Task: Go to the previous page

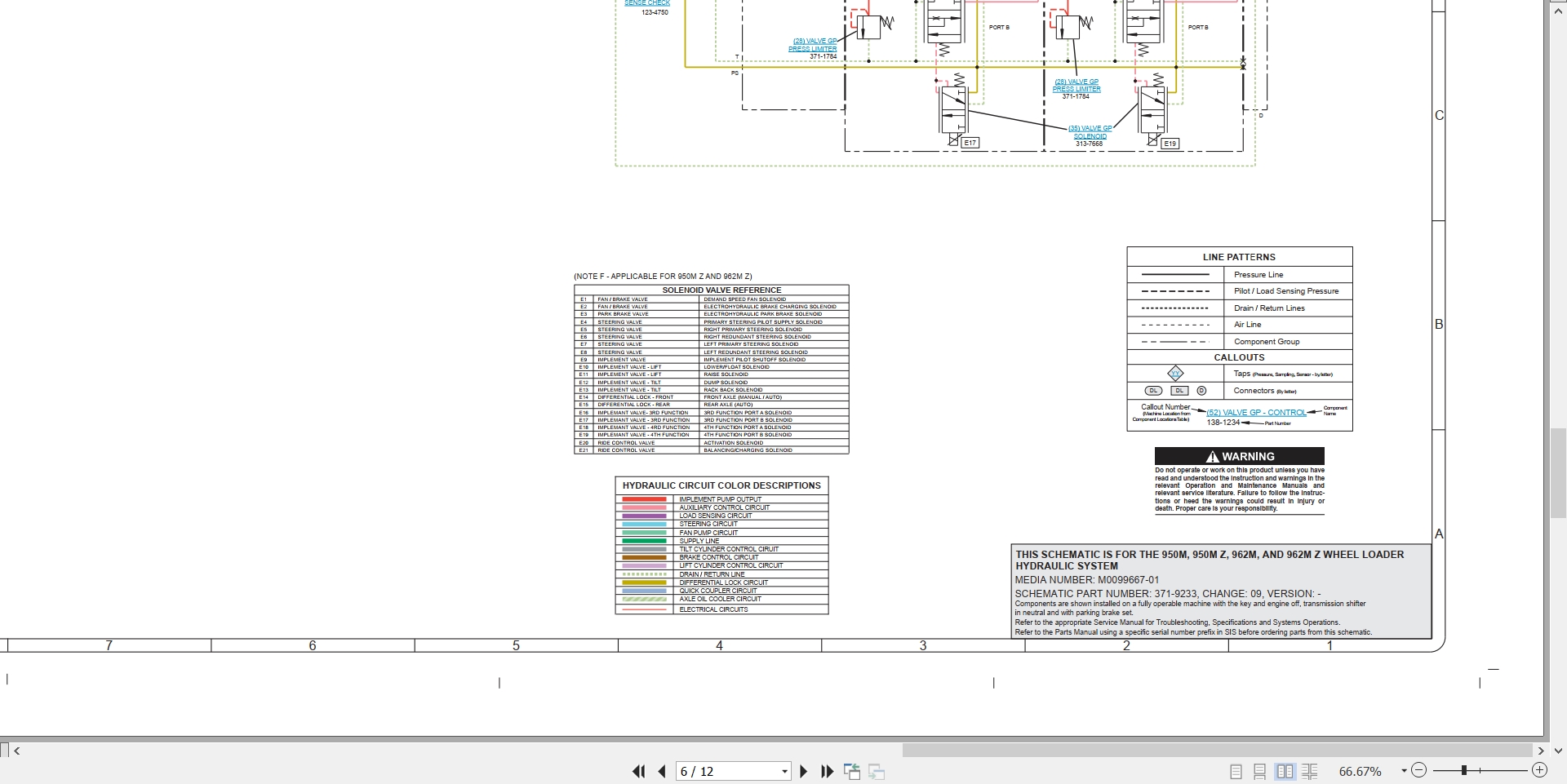Action: [x=662, y=771]
